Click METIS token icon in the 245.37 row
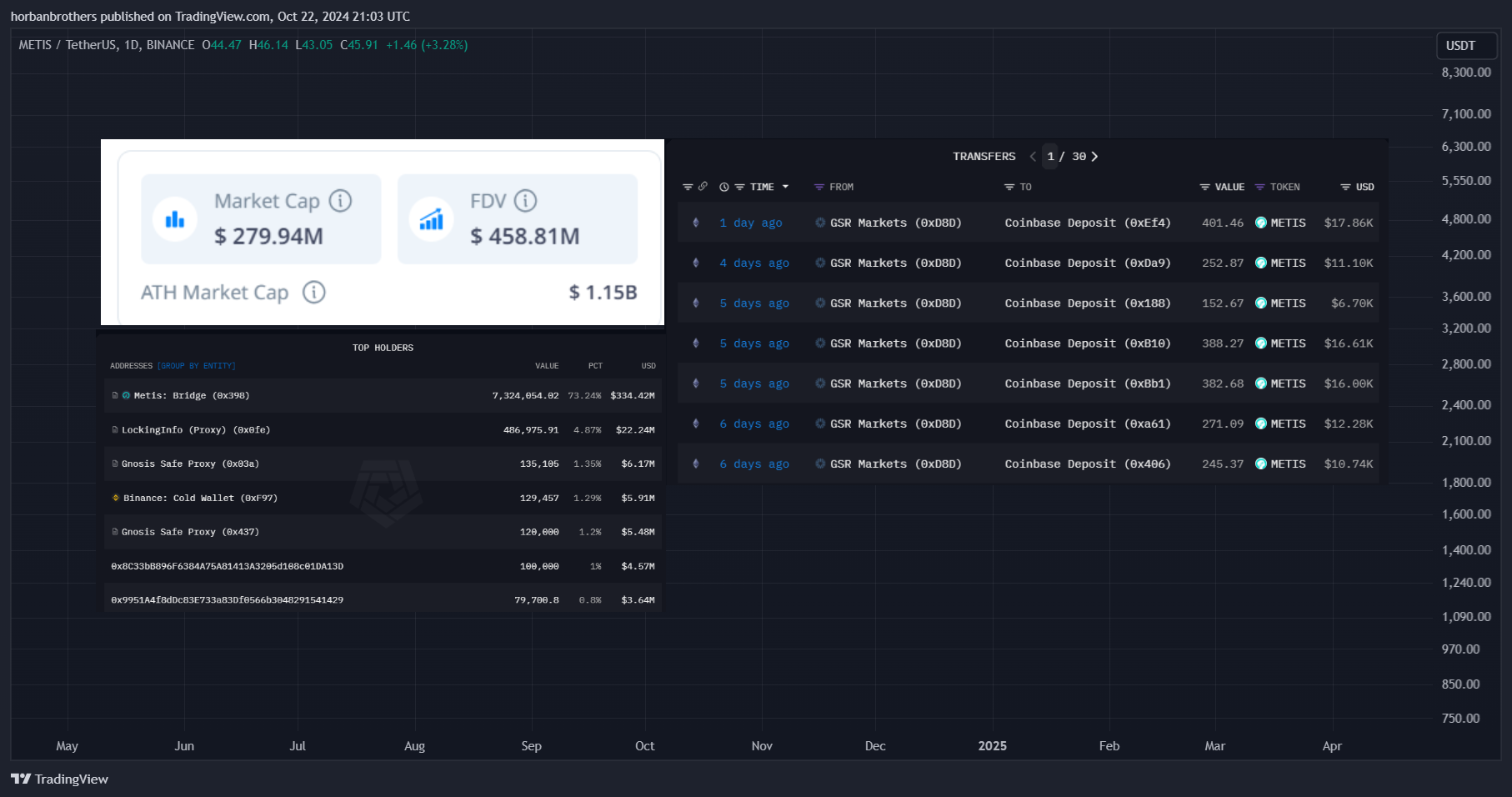 point(1261,464)
